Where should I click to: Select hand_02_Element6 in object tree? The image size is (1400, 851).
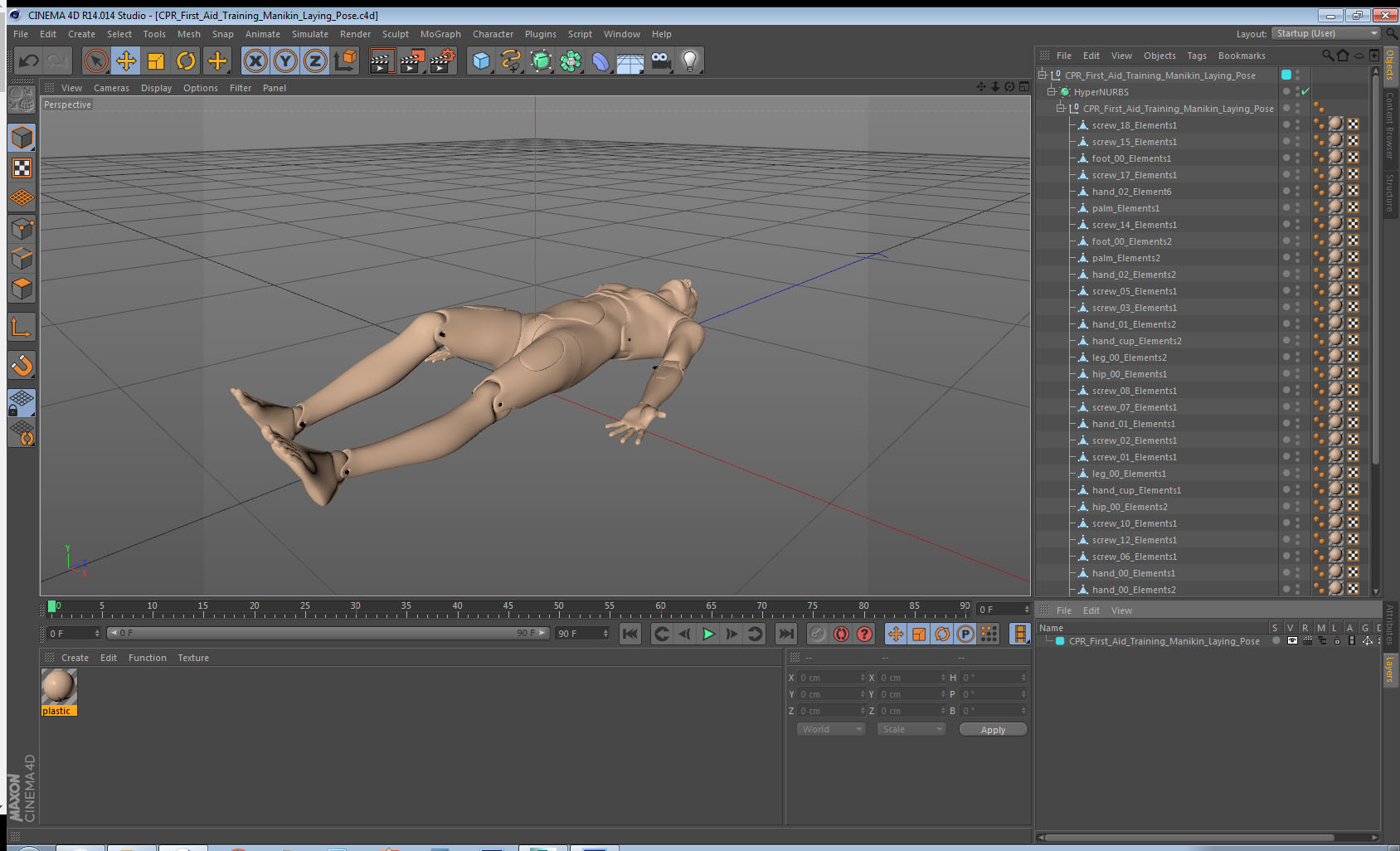pos(1131,192)
